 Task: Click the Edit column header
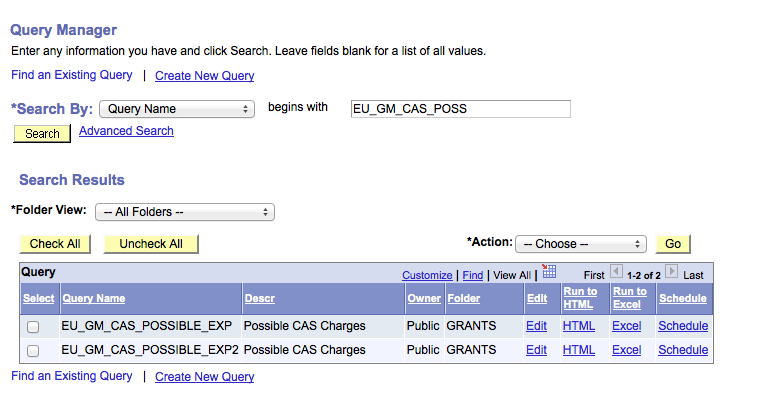click(x=537, y=299)
